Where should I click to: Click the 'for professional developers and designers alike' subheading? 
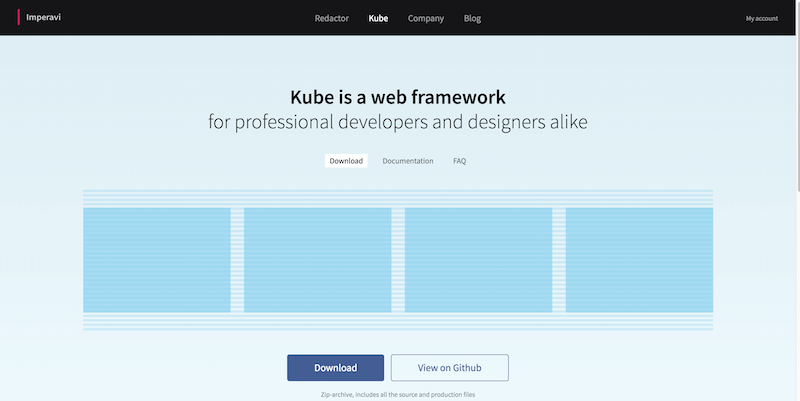tap(398, 122)
